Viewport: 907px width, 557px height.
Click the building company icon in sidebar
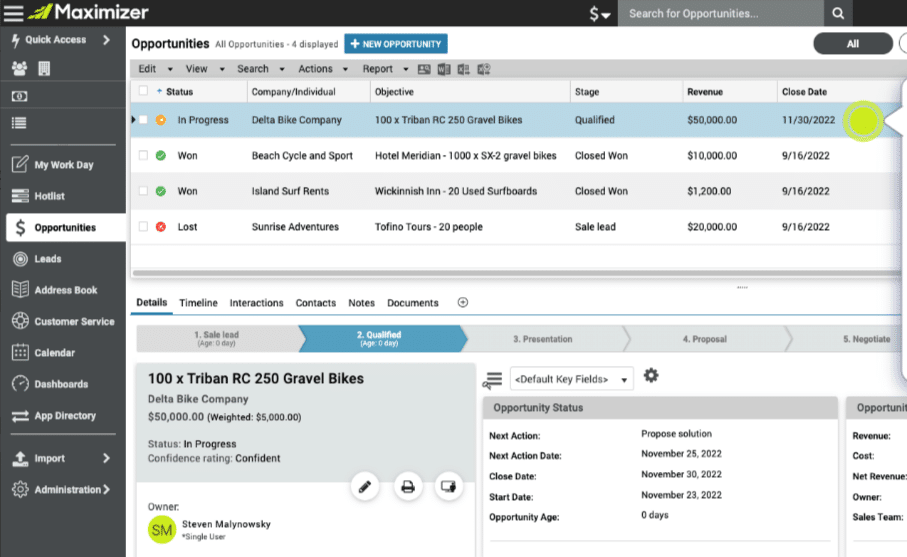click(x=44, y=69)
